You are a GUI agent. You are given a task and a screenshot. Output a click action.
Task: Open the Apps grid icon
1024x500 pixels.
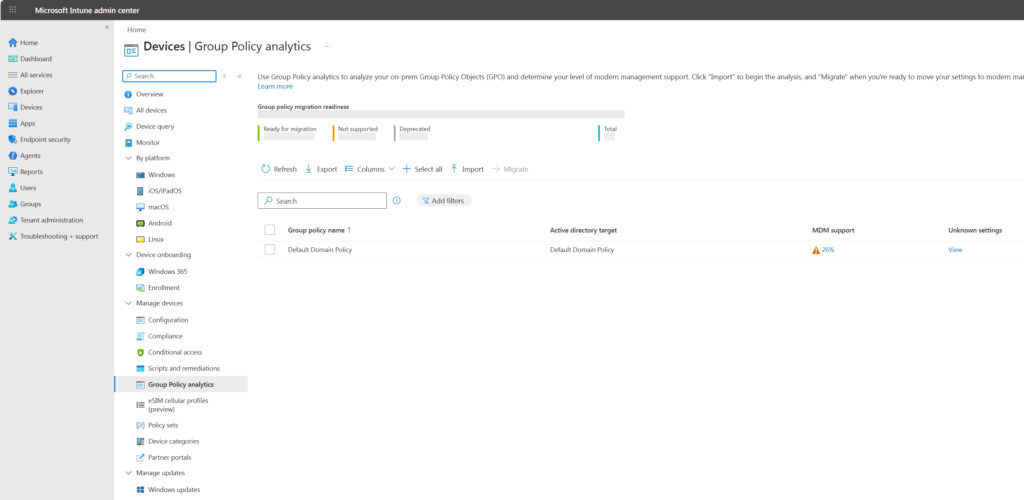pyautogui.click(x=12, y=123)
